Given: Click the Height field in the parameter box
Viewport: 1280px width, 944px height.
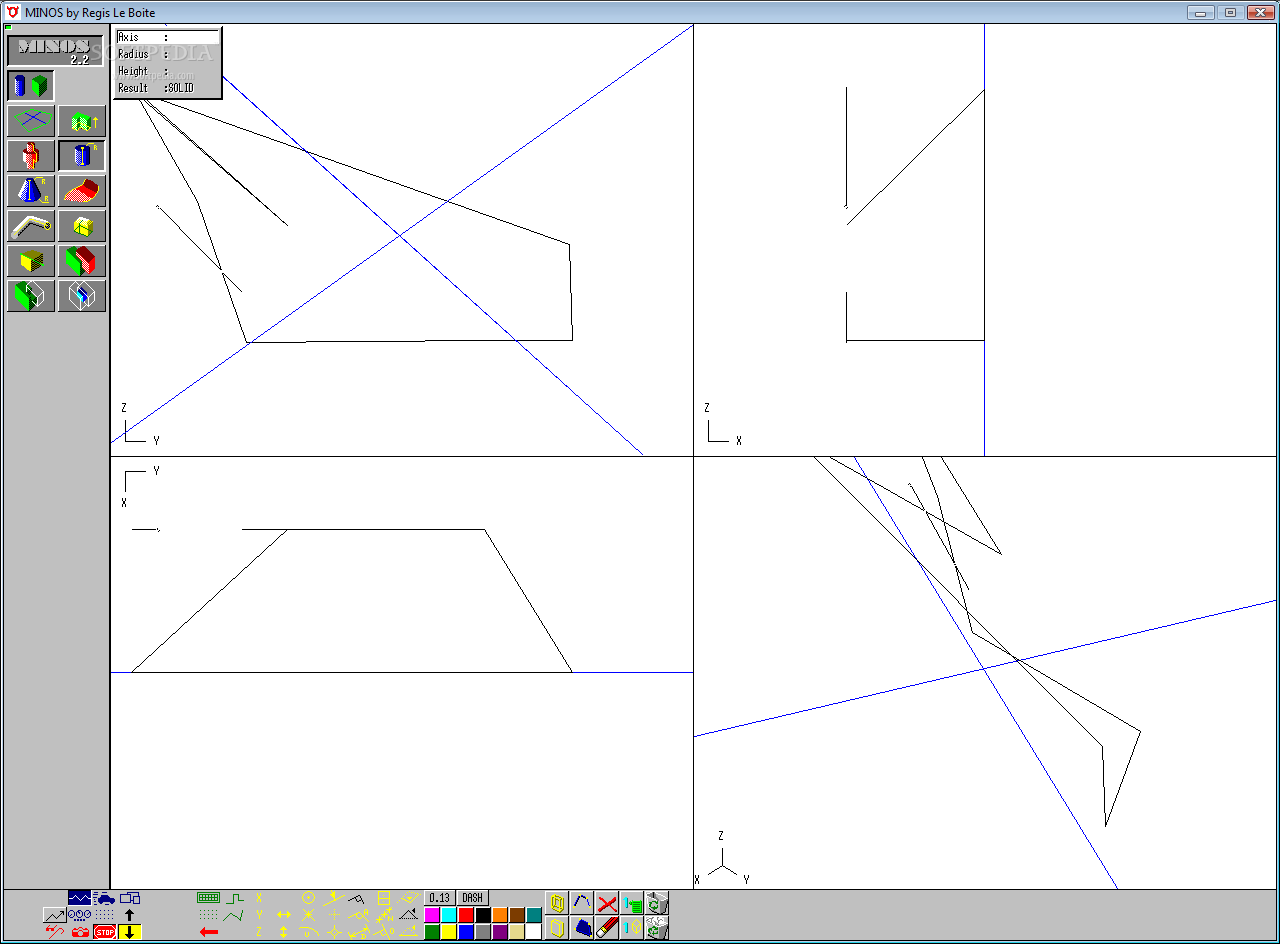Looking at the screenshot, I should pos(167,71).
